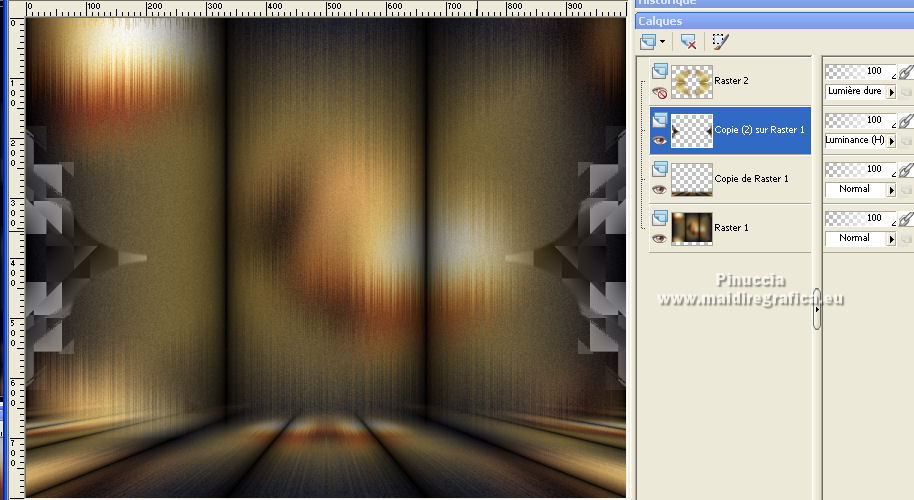The height and width of the screenshot is (500, 914).
Task: Click the layers palette pane splitter arrow
Action: [817, 309]
